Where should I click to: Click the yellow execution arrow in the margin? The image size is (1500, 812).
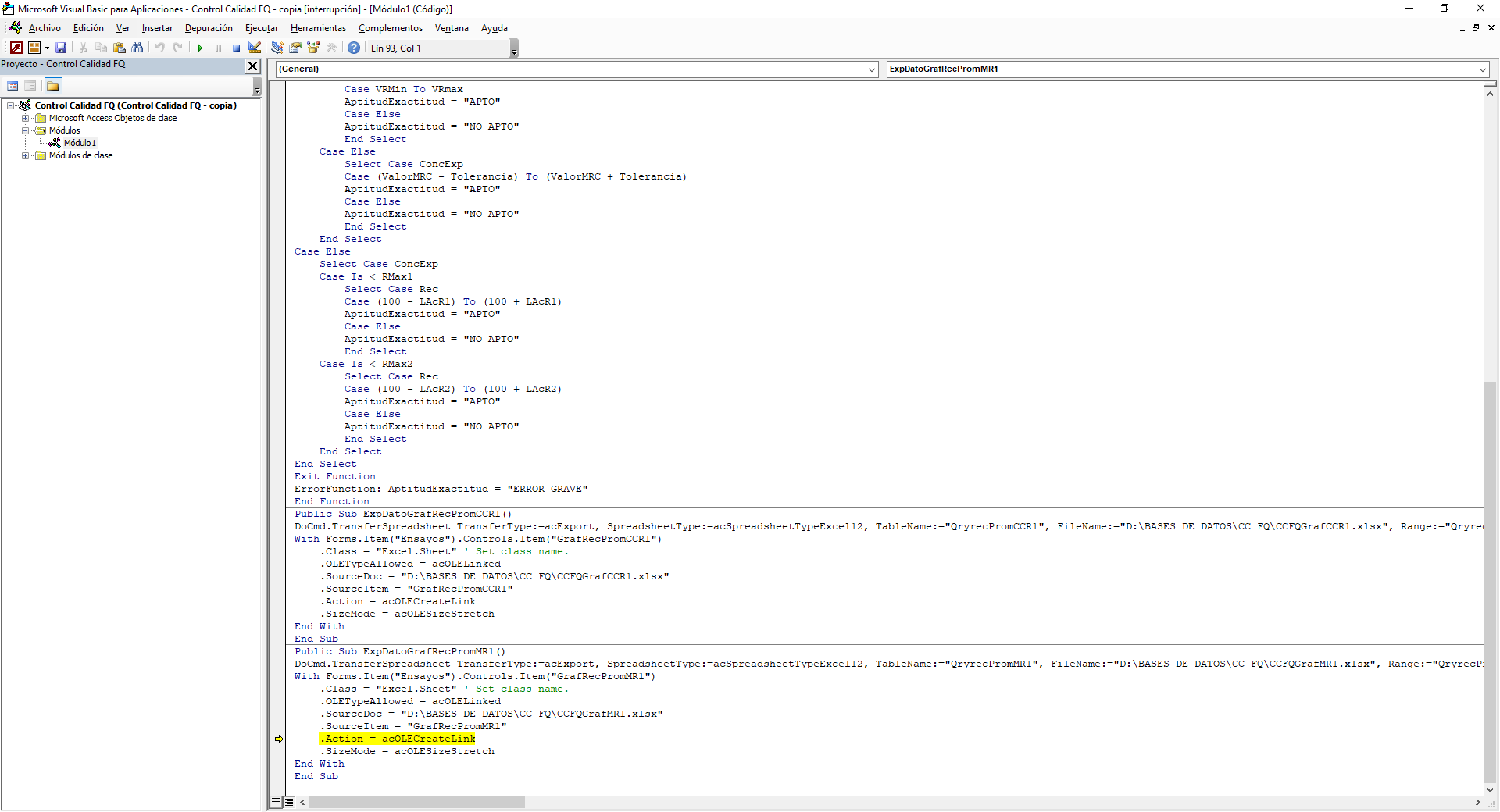click(x=279, y=739)
